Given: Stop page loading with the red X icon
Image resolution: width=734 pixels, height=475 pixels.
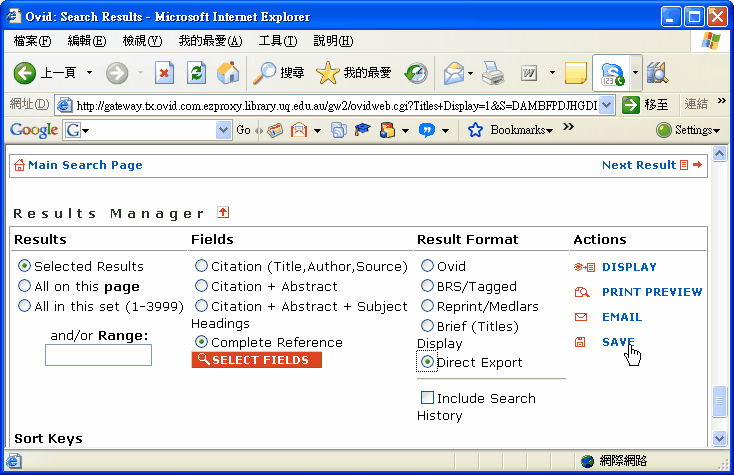Looking at the screenshot, I should click(x=164, y=73).
